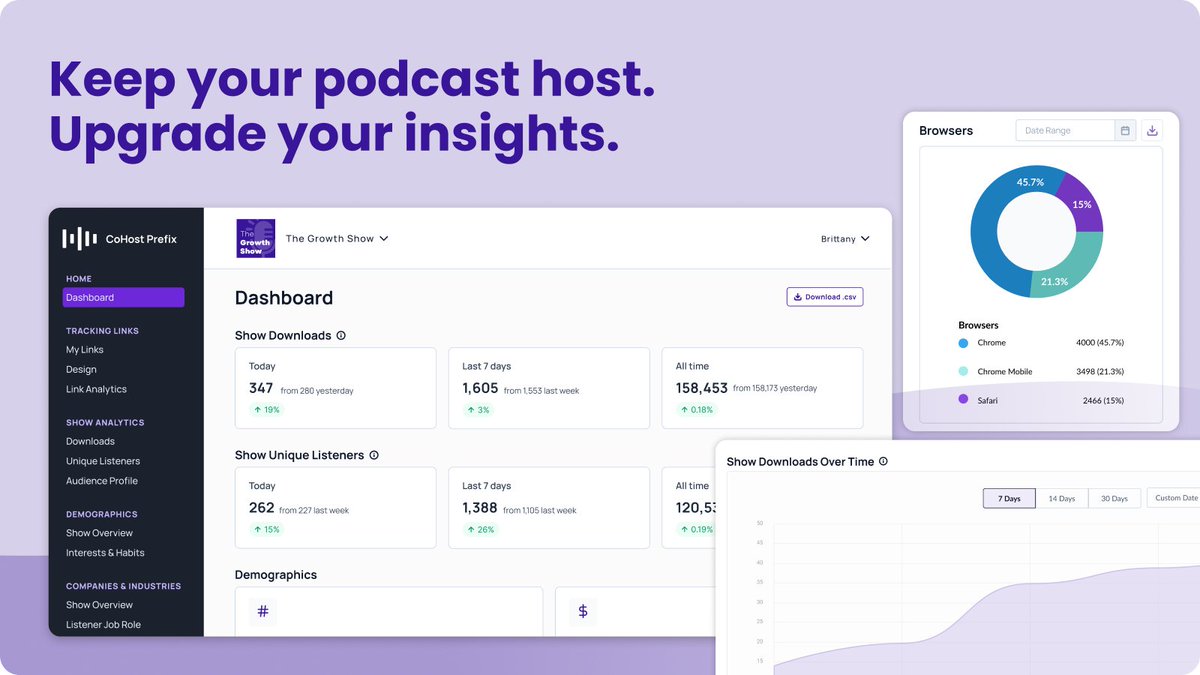Click the 19% increase badge

[266, 410]
